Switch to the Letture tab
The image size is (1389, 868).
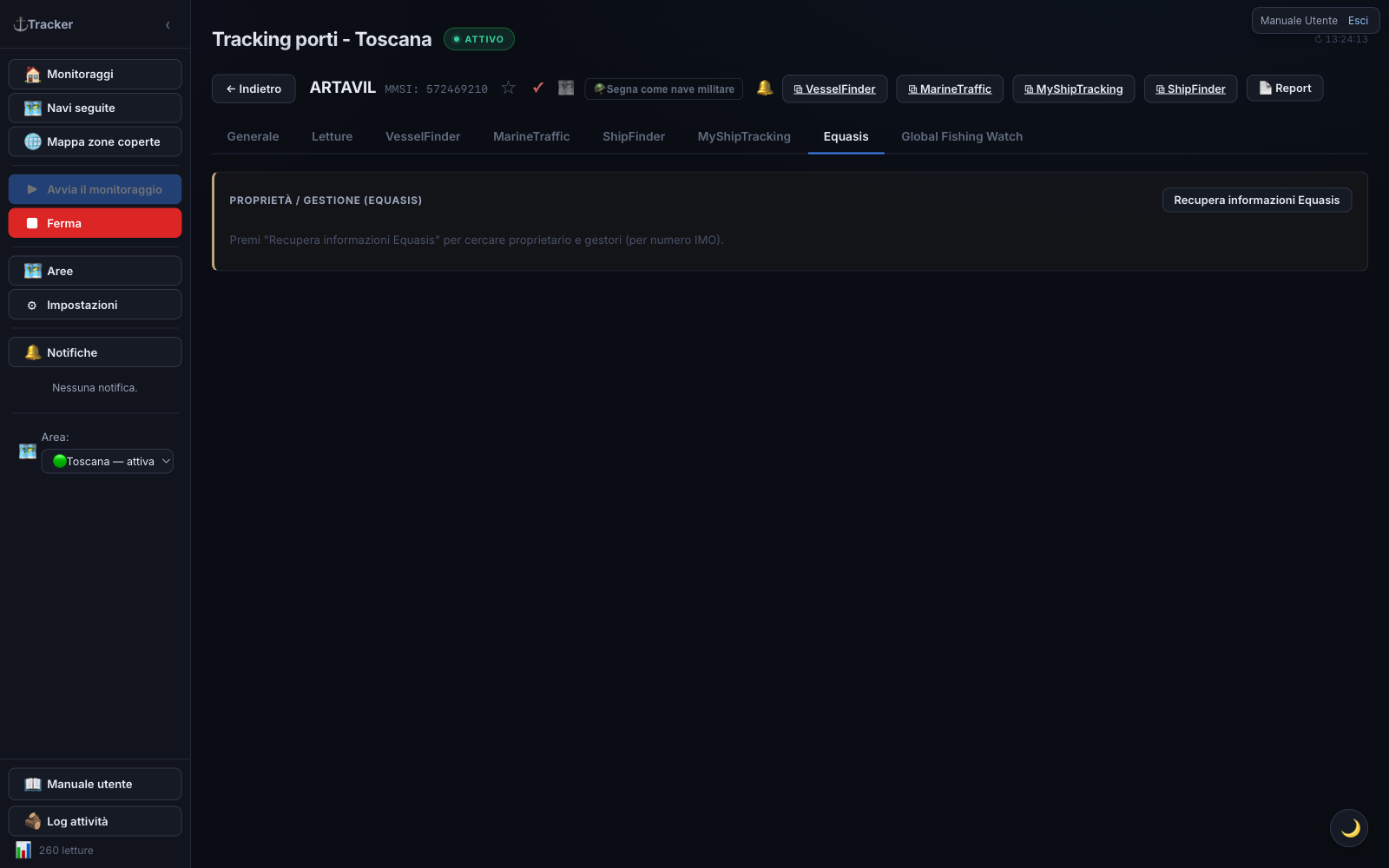332,137
